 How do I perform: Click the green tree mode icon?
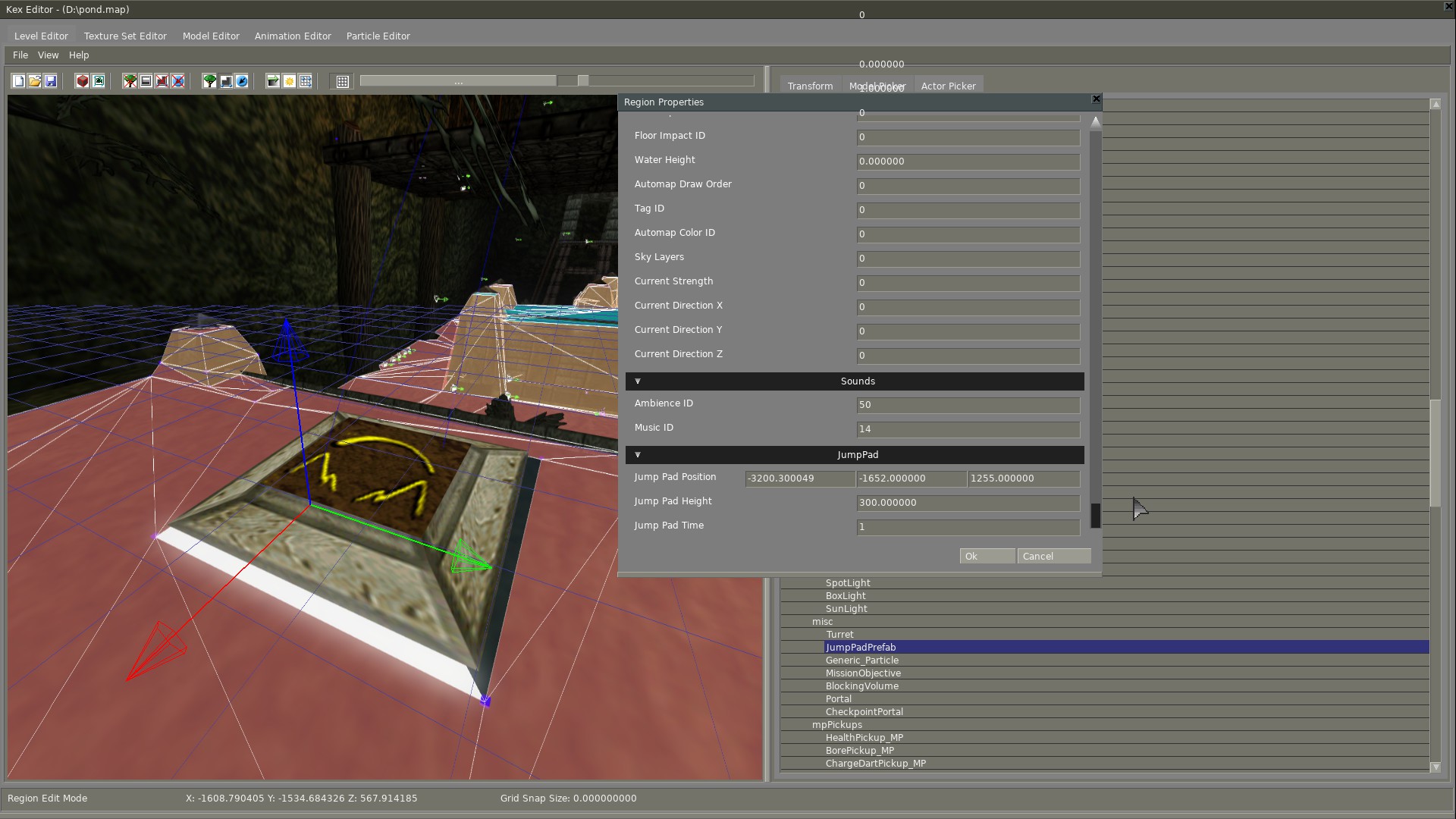coord(209,81)
